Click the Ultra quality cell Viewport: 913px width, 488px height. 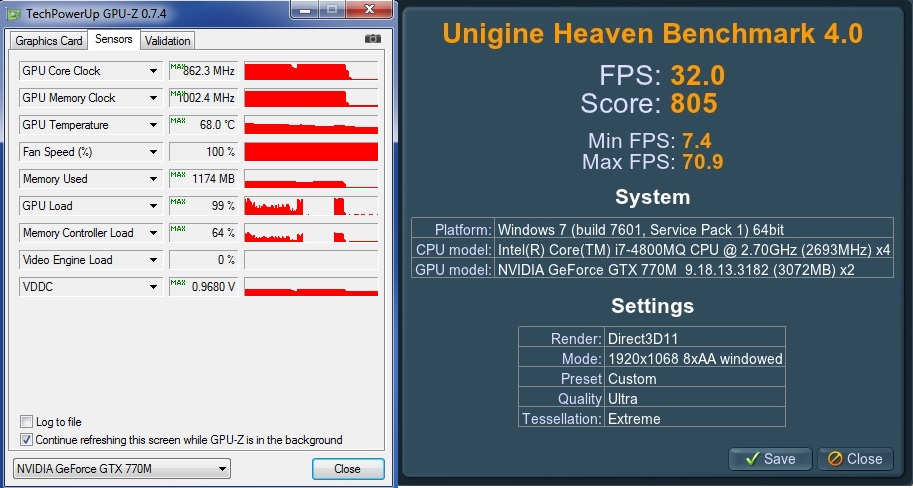pos(695,398)
